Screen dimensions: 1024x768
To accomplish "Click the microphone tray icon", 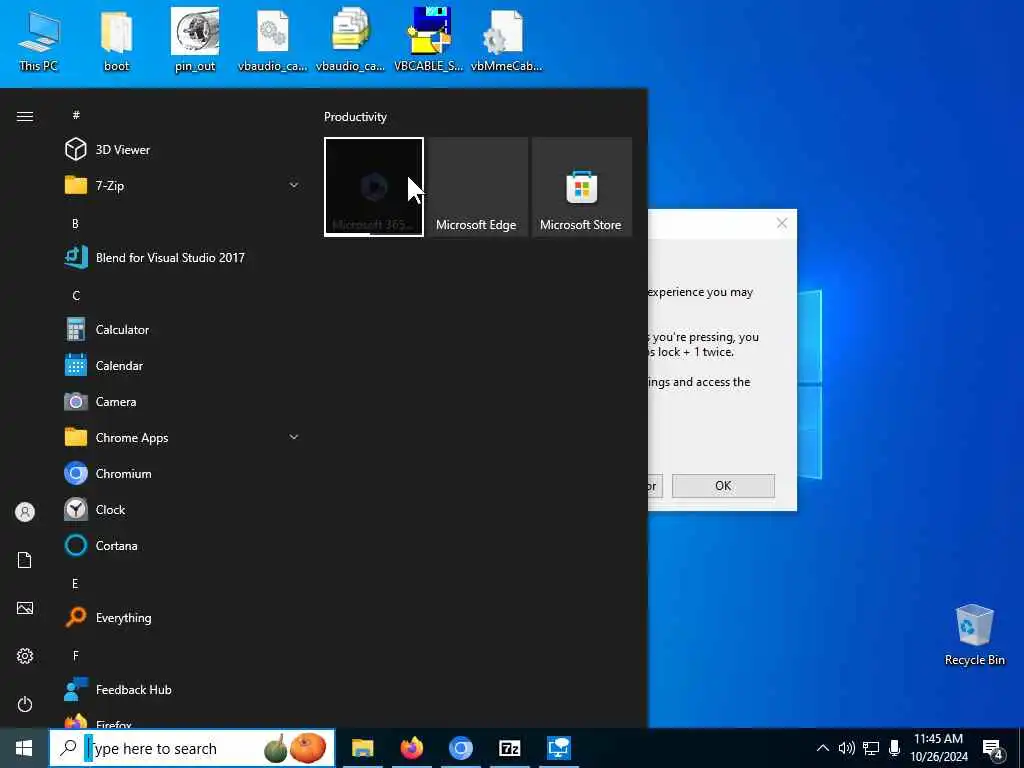I will point(895,748).
